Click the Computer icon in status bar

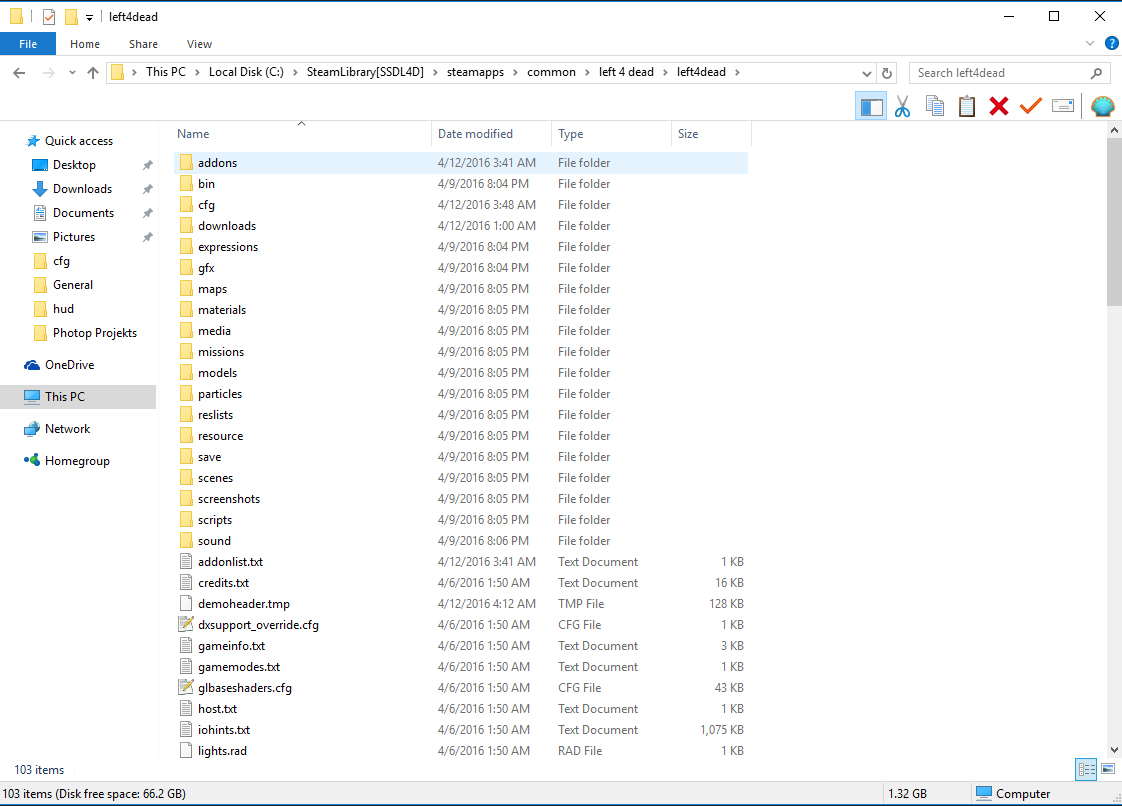tap(984, 793)
